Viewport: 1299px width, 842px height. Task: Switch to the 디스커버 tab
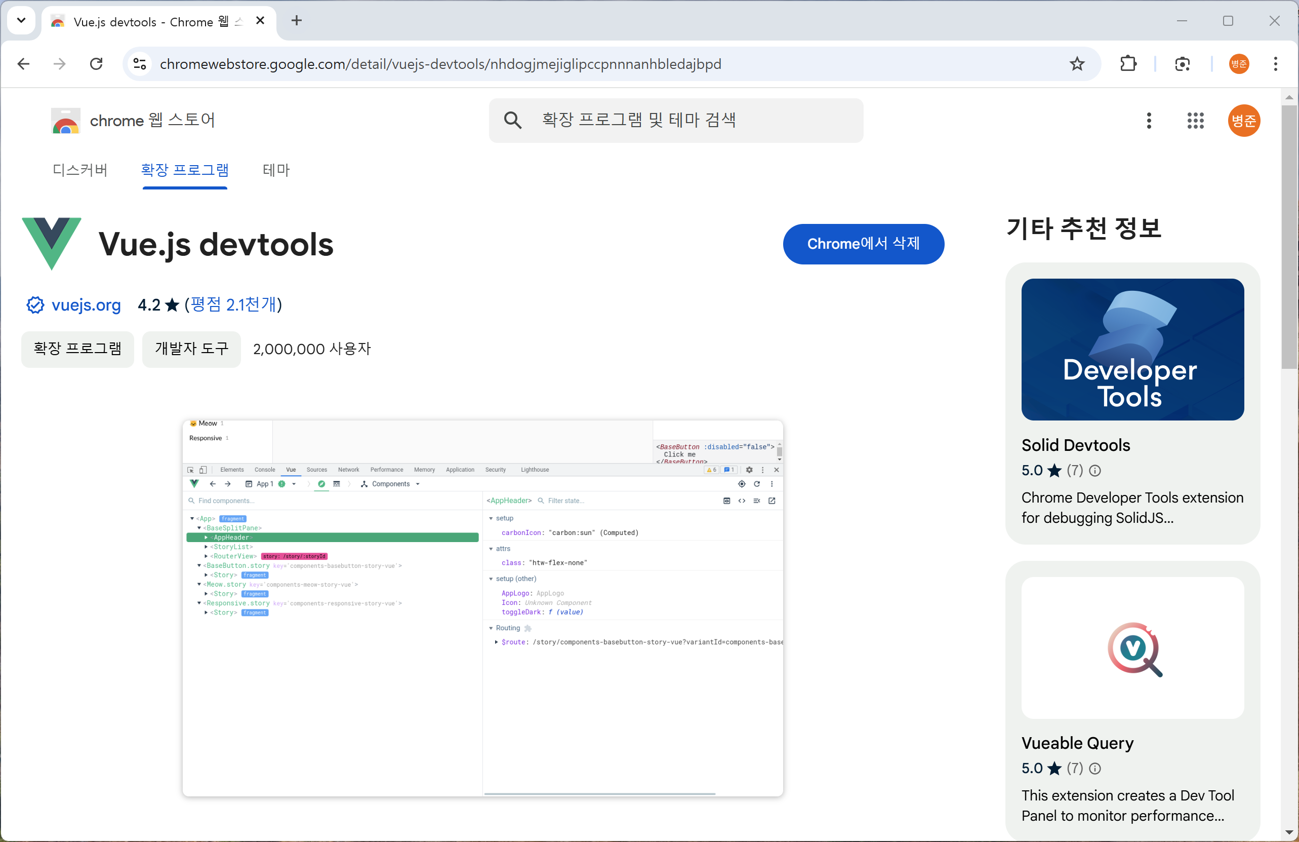tap(80, 170)
